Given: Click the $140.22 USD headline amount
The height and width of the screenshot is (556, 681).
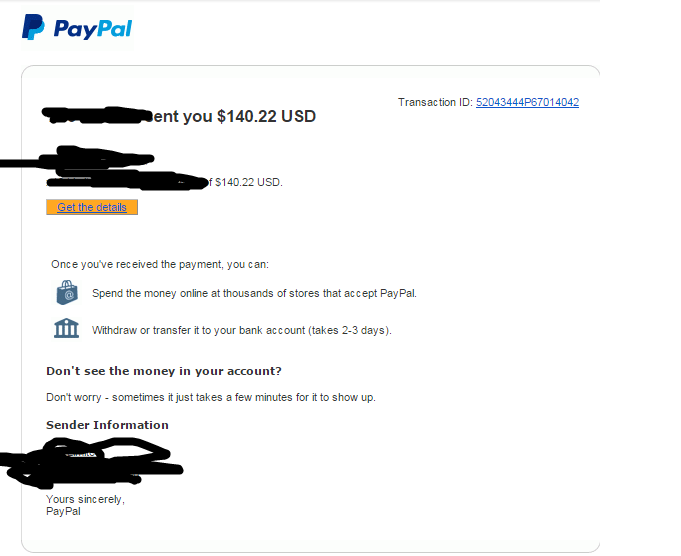Looking at the screenshot, I should 266,116.
